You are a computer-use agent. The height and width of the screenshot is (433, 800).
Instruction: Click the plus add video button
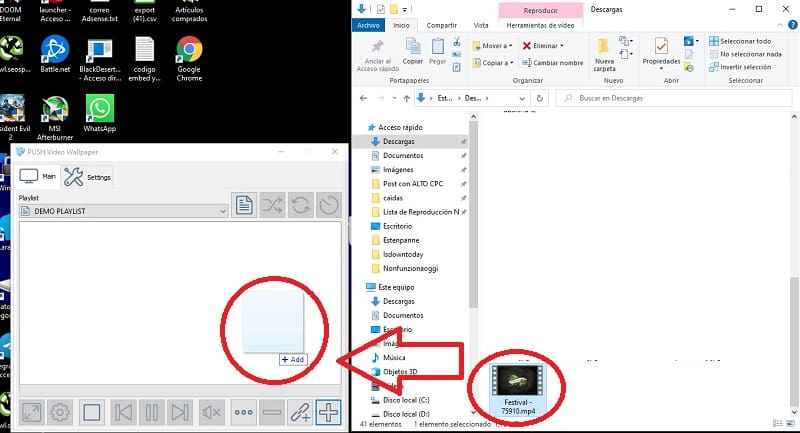point(329,412)
